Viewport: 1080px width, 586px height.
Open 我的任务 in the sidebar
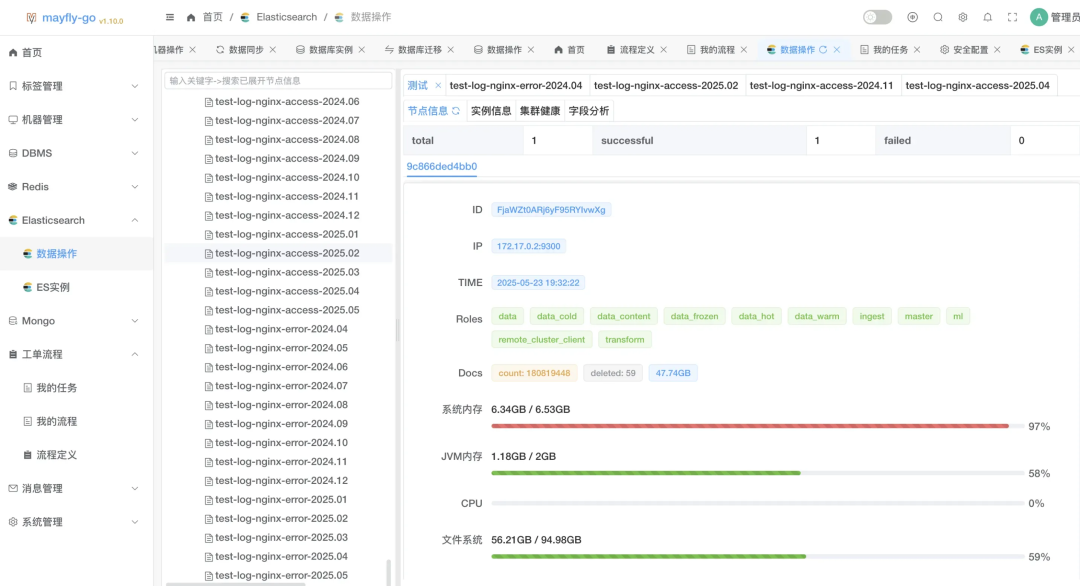pos(76,388)
